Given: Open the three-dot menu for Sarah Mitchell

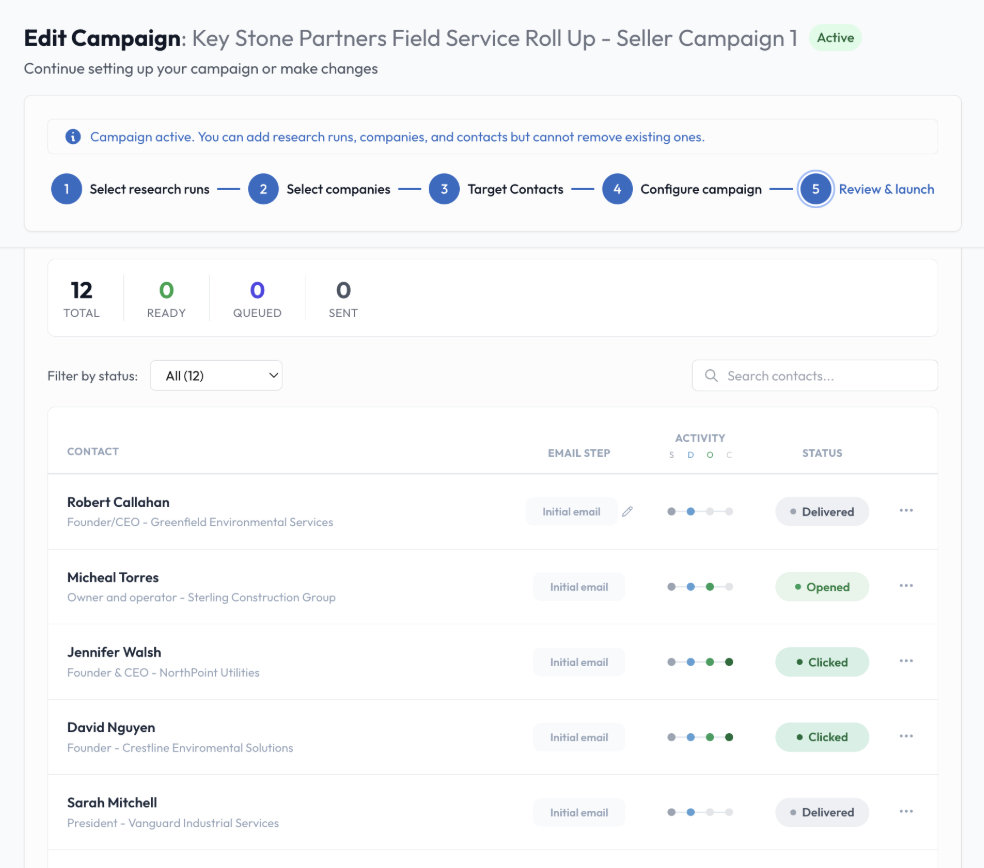Looking at the screenshot, I should tap(906, 812).
